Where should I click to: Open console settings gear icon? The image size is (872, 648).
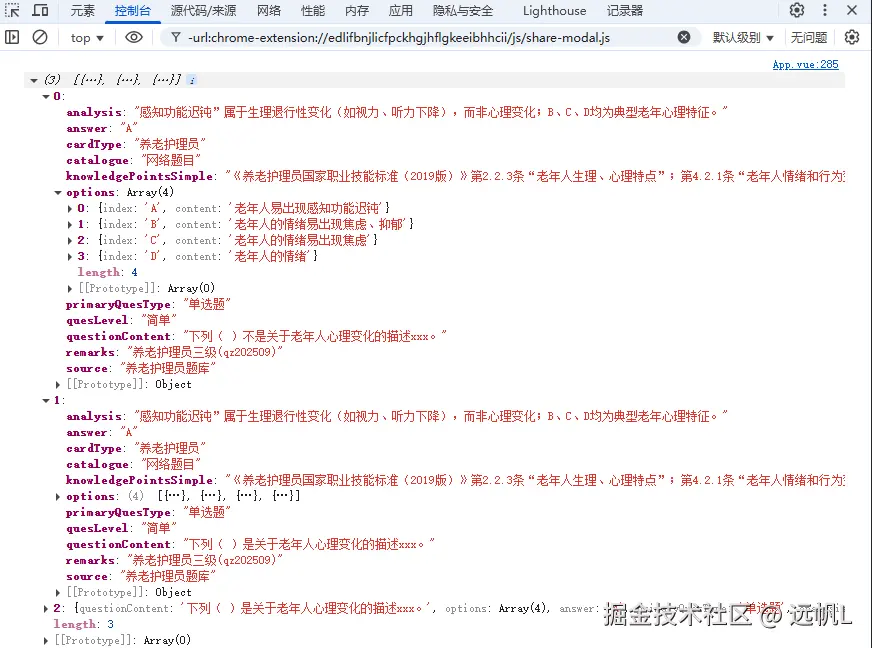[852, 37]
